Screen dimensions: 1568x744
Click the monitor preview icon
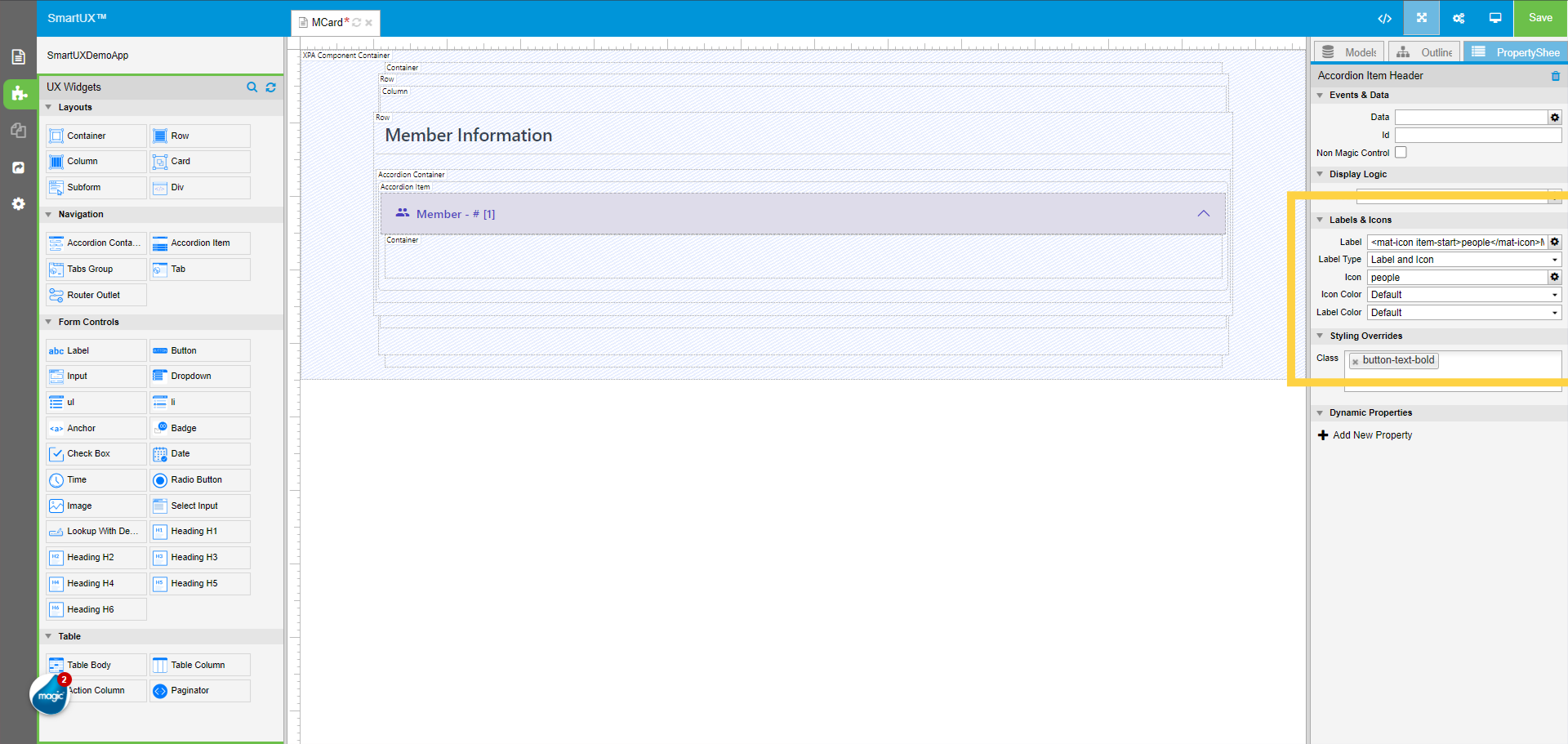pos(1495,18)
